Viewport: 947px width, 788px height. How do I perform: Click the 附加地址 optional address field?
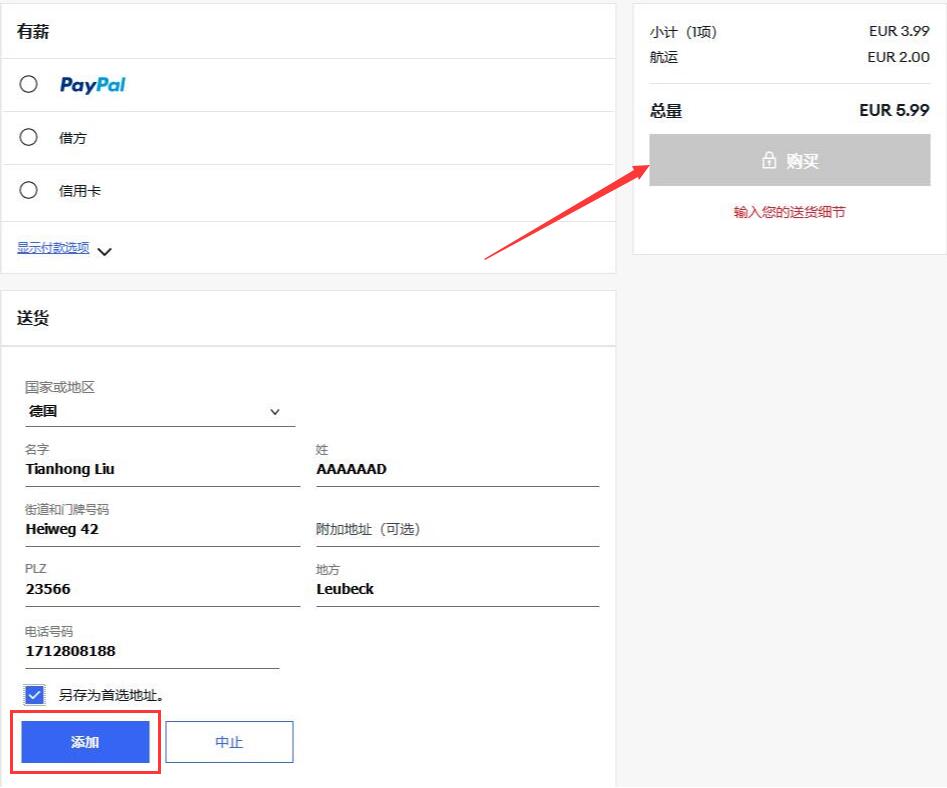click(x=458, y=530)
